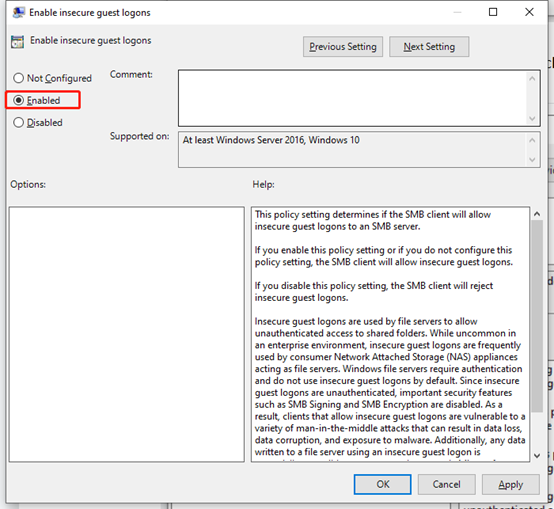Viewport: 554px width, 509px height.
Task: Click the 'Help:' label
Action: click(263, 184)
